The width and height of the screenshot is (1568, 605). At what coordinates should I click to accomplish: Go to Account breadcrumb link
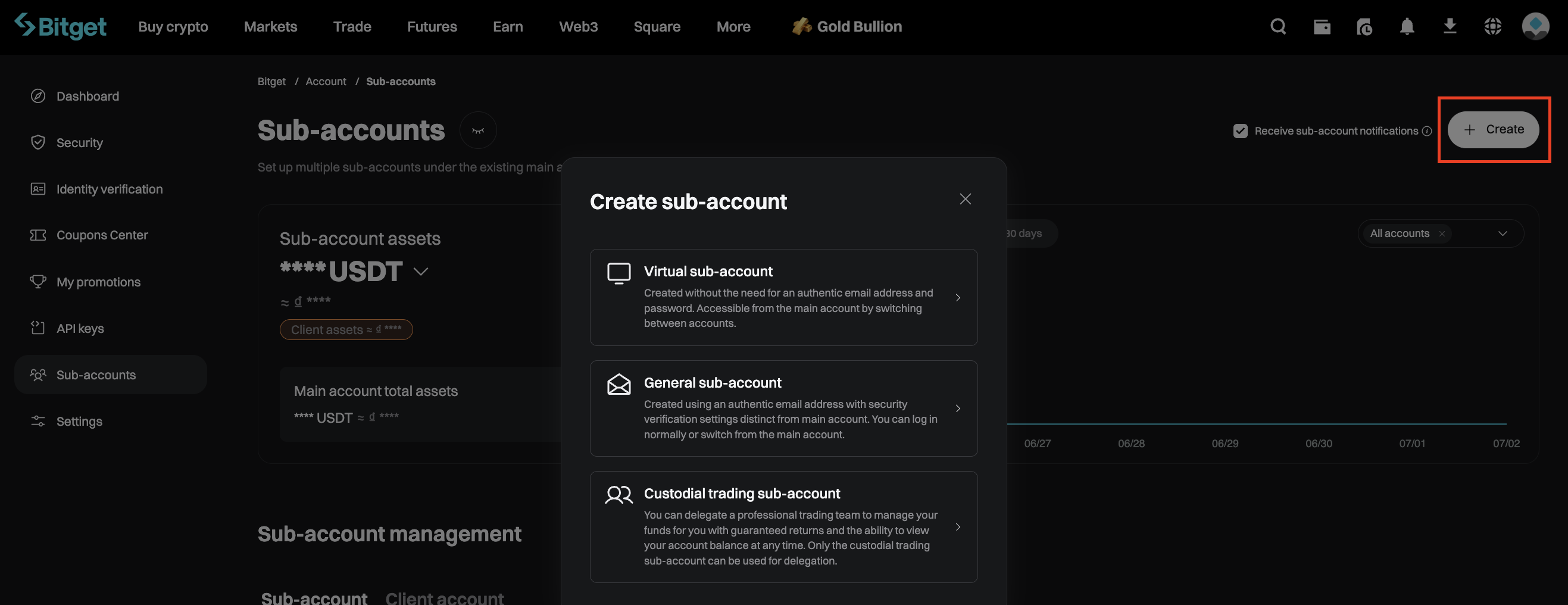(x=326, y=82)
